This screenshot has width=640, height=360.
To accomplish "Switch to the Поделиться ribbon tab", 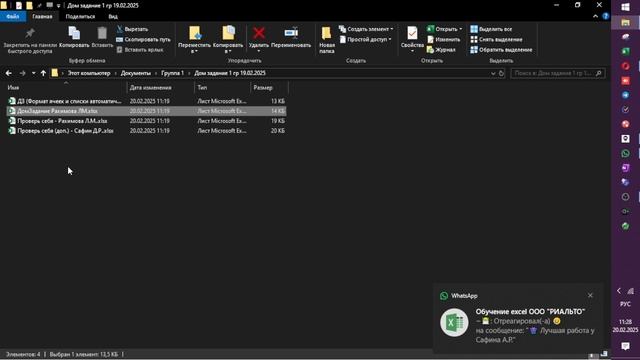I will click(80, 16).
